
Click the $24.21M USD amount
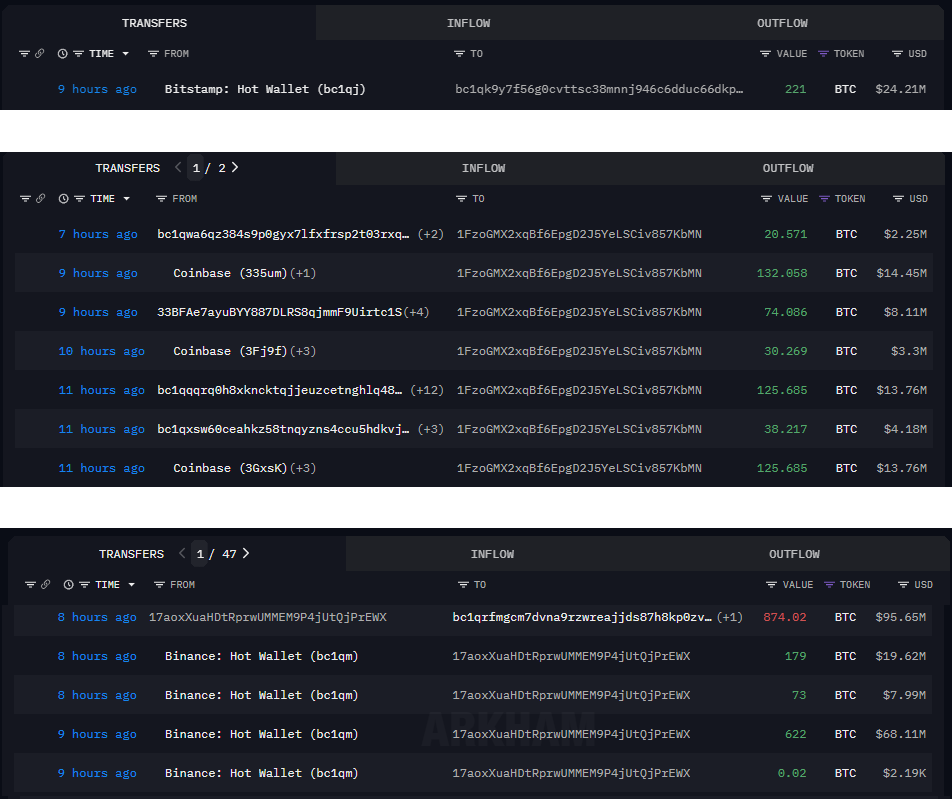[900, 89]
